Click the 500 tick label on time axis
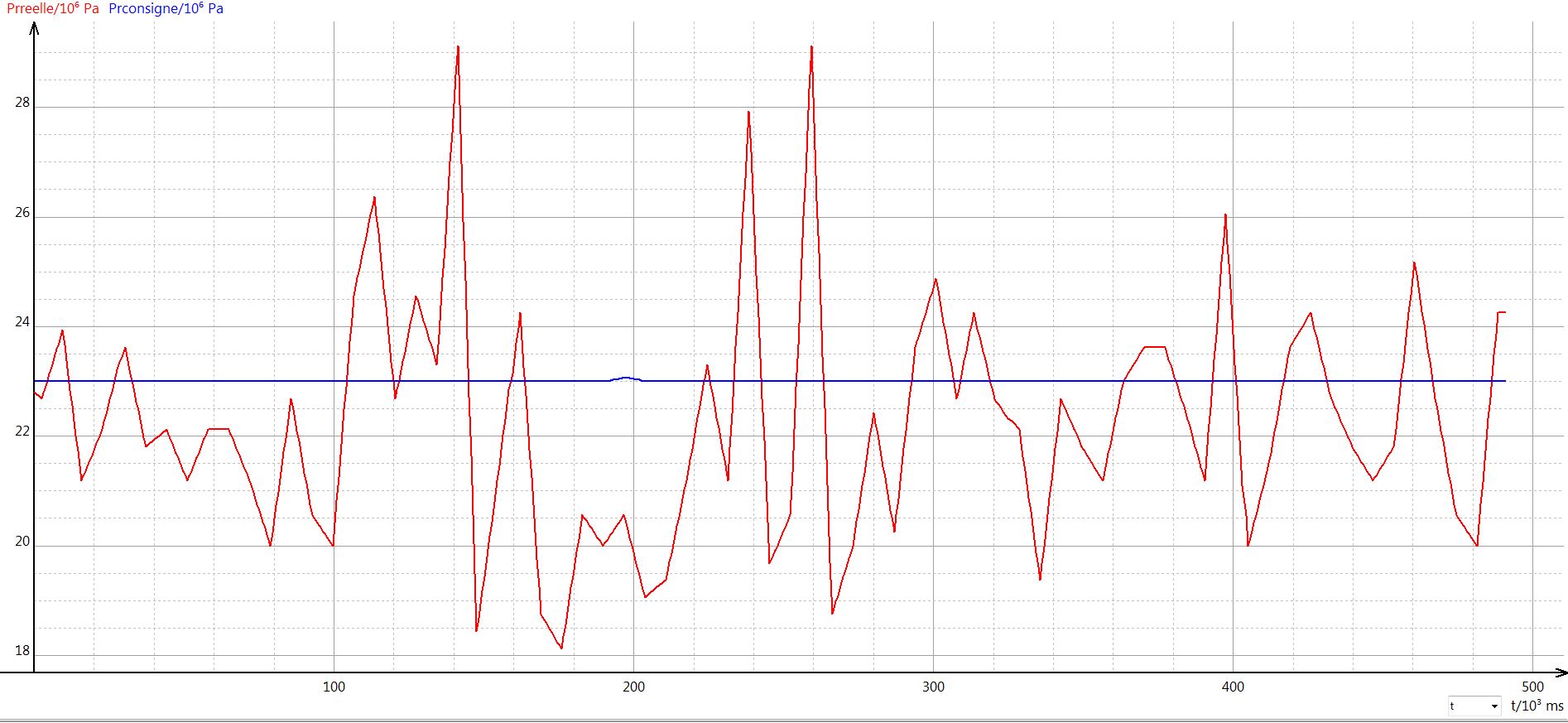This screenshot has width=1568, height=723. coord(1532,687)
